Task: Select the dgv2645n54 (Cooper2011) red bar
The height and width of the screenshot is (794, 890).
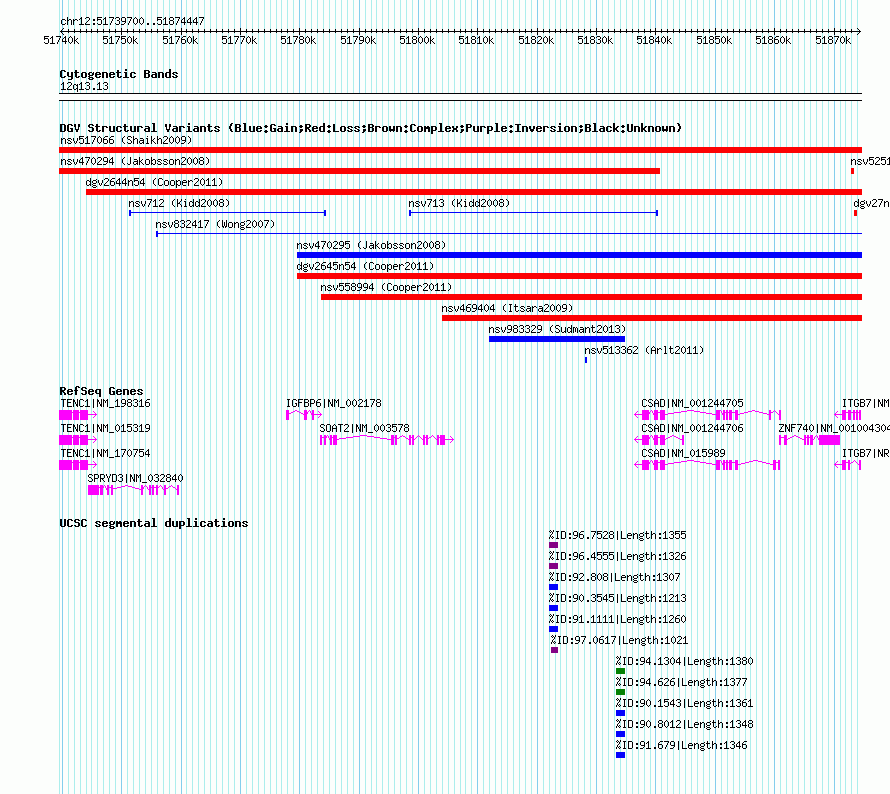Action: click(580, 276)
